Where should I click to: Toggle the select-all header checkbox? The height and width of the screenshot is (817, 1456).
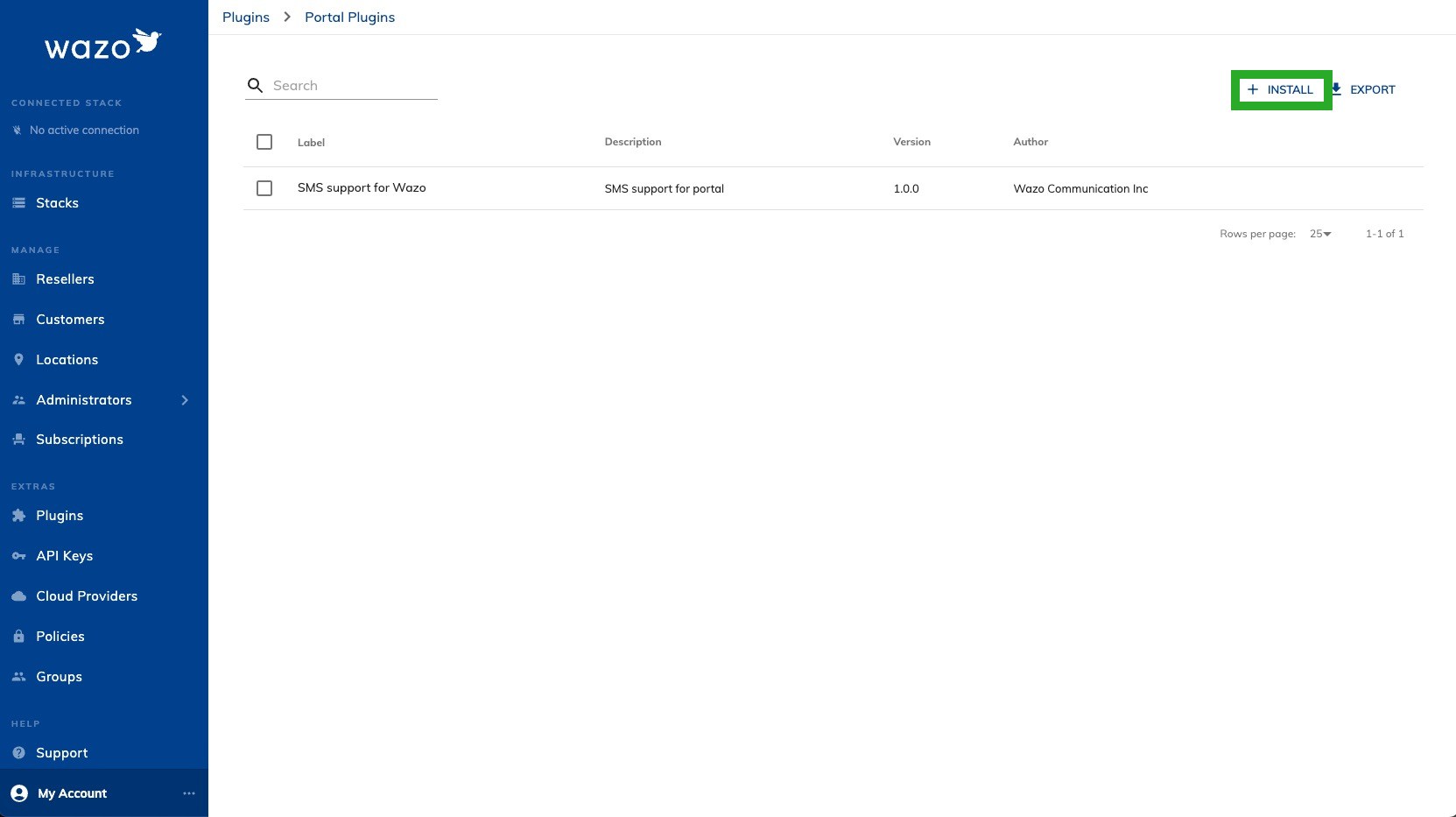tap(264, 142)
